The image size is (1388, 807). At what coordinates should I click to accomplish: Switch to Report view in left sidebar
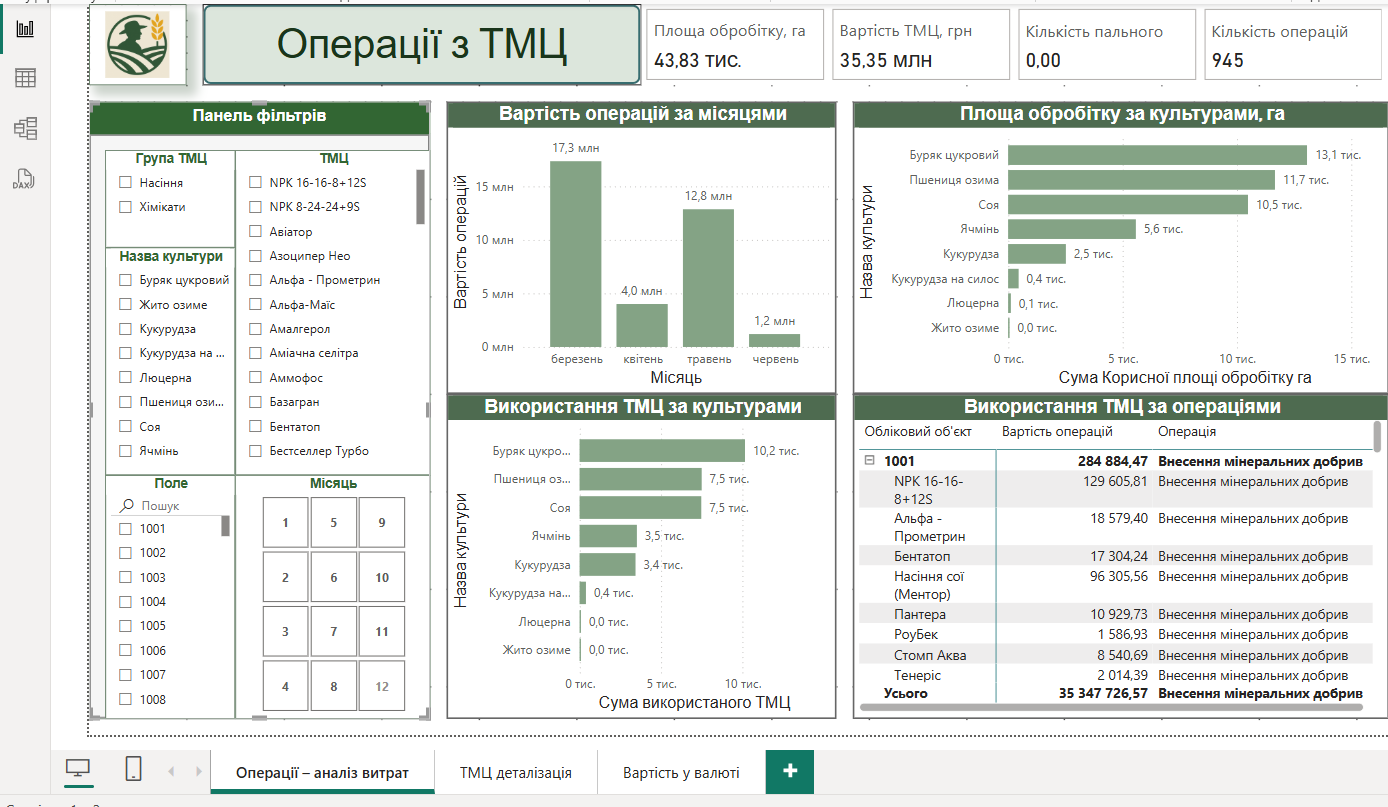click(x=25, y=28)
